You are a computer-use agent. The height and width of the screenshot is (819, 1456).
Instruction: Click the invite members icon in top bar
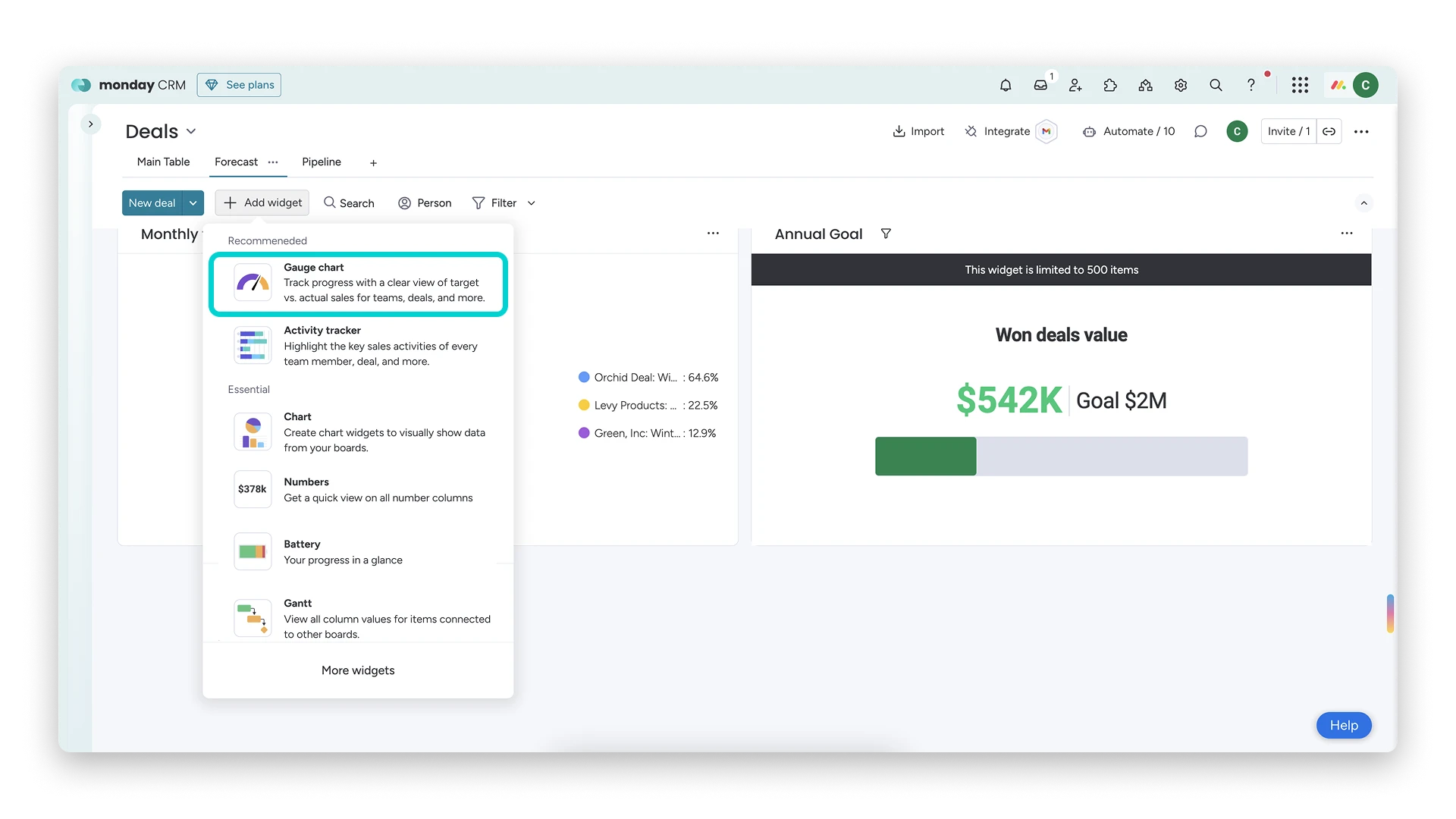click(1075, 86)
